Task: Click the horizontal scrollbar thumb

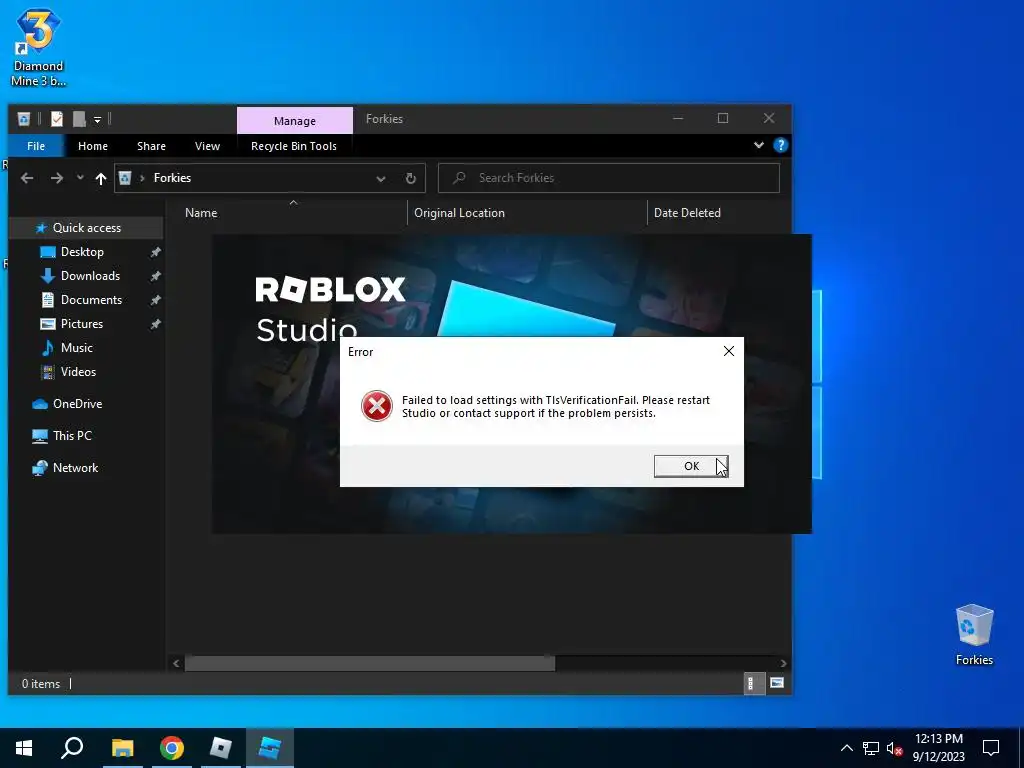Action: tap(370, 663)
